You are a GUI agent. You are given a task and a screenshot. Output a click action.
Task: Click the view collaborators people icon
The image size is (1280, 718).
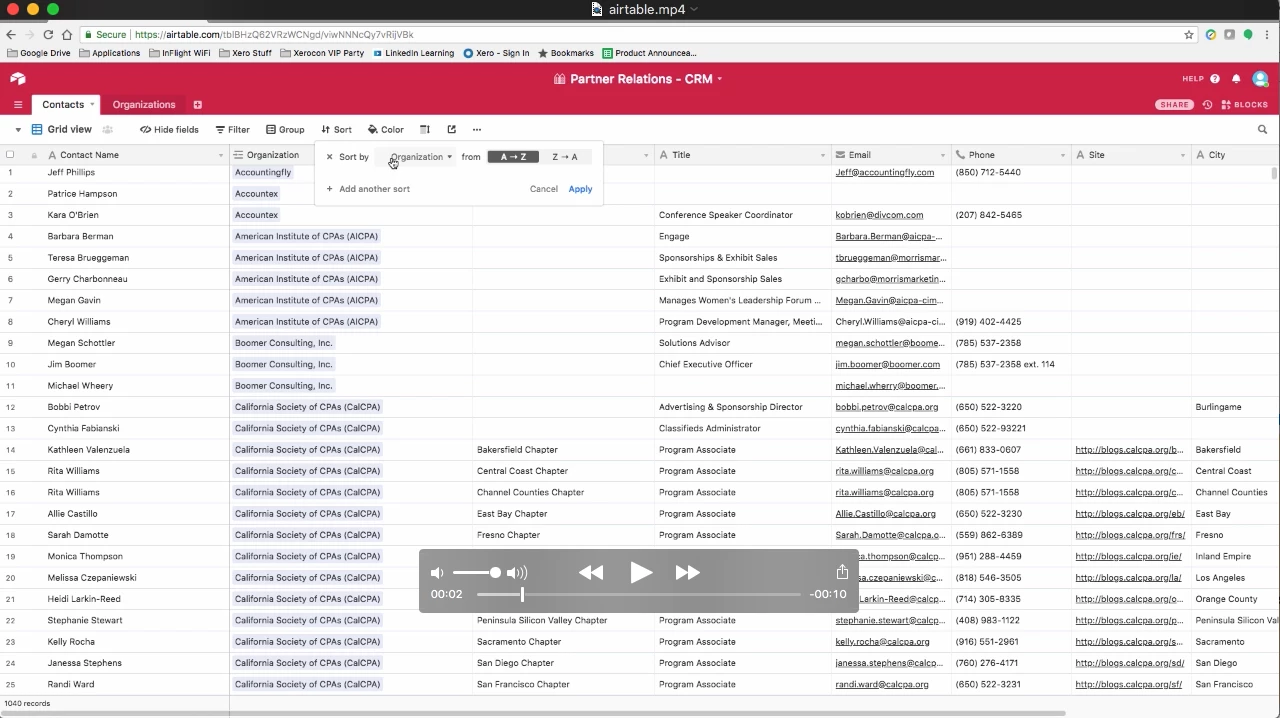point(108,130)
